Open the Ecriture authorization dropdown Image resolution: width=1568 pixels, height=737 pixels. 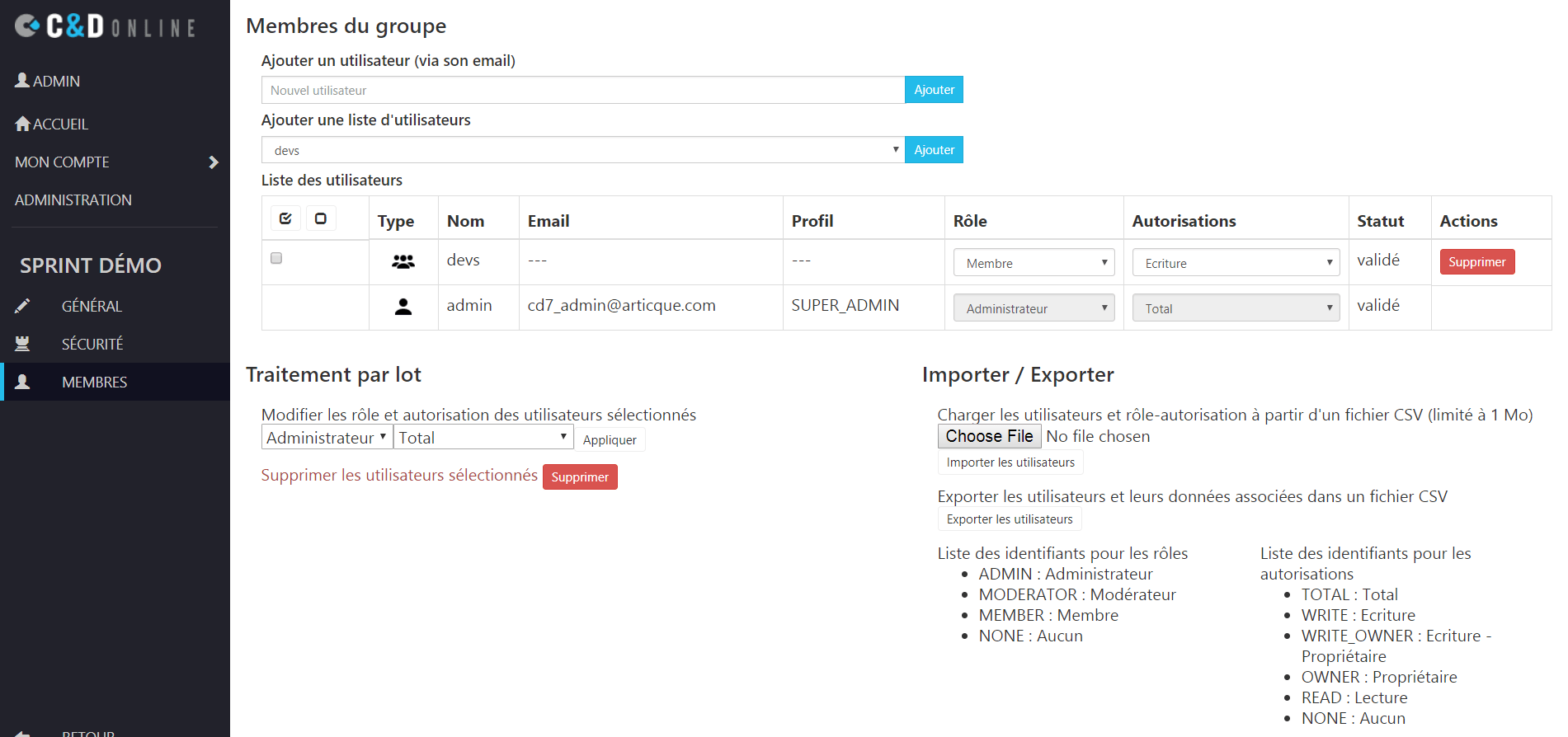click(1235, 263)
